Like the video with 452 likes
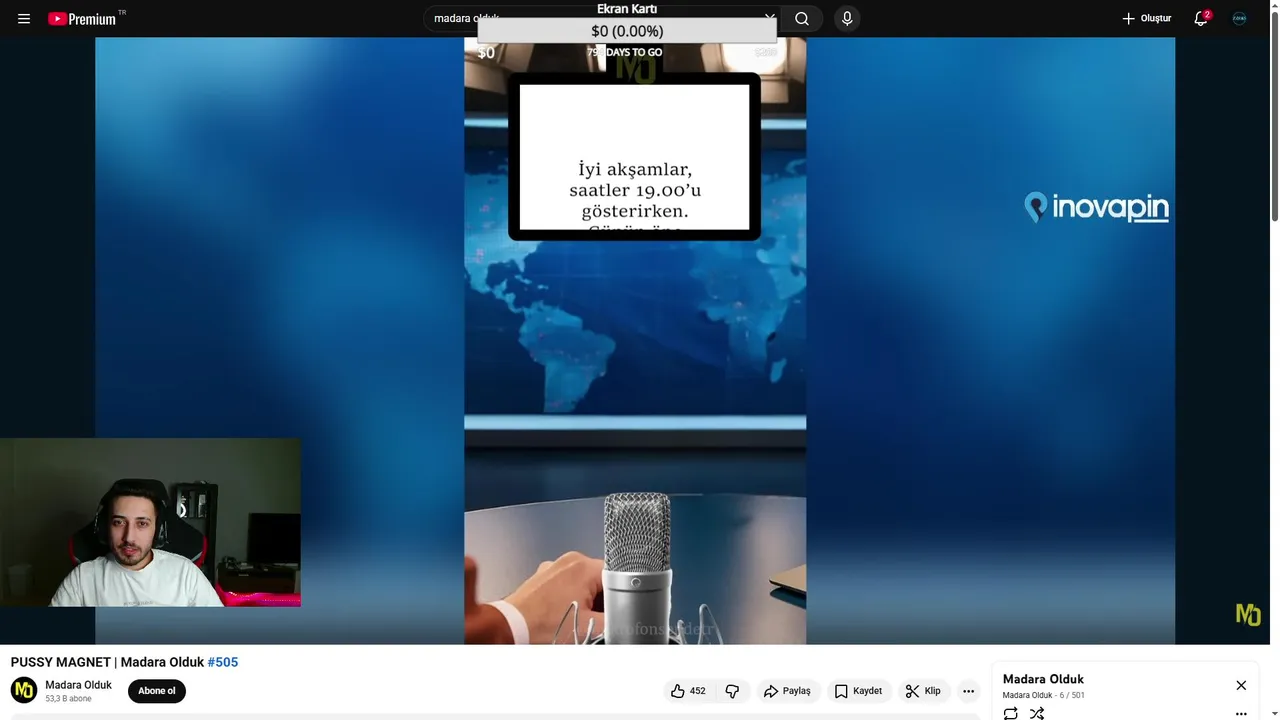Image resolution: width=1280 pixels, height=720 pixels. coord(689,691)
